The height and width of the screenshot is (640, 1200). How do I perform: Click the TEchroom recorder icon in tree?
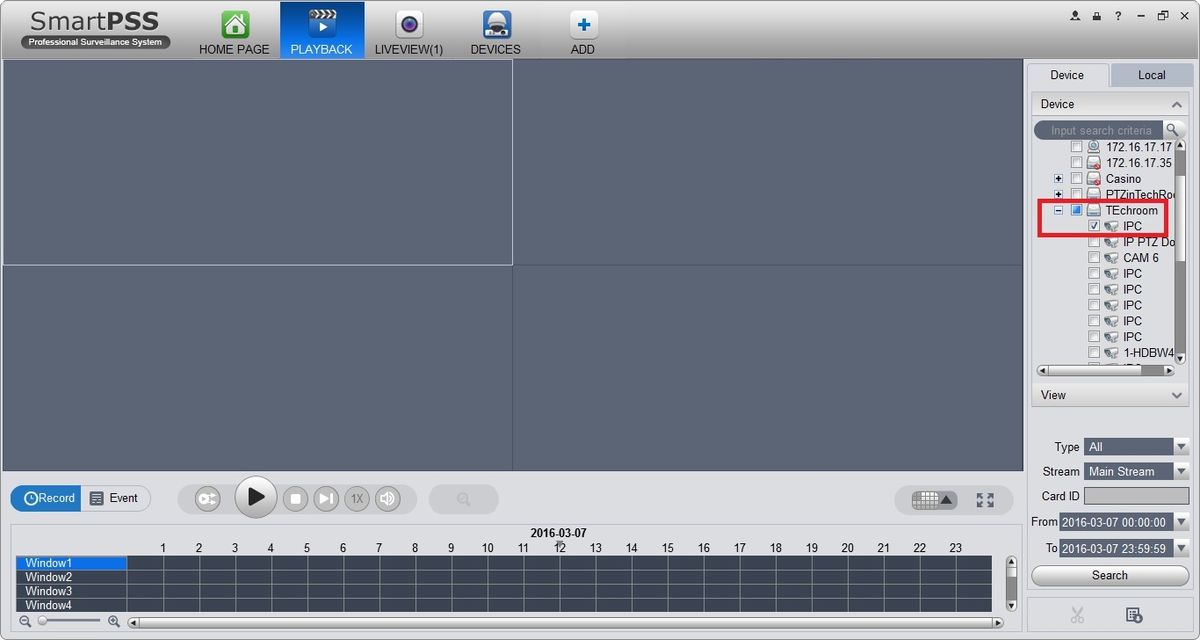1094,210
